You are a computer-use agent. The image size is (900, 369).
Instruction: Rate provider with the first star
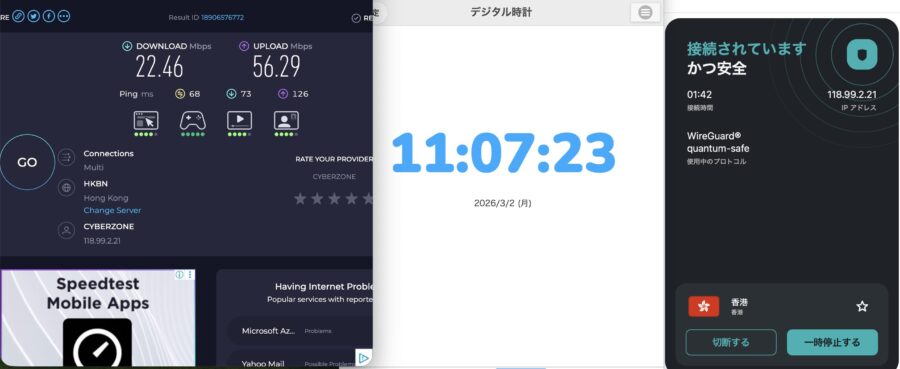click(300, 199)
